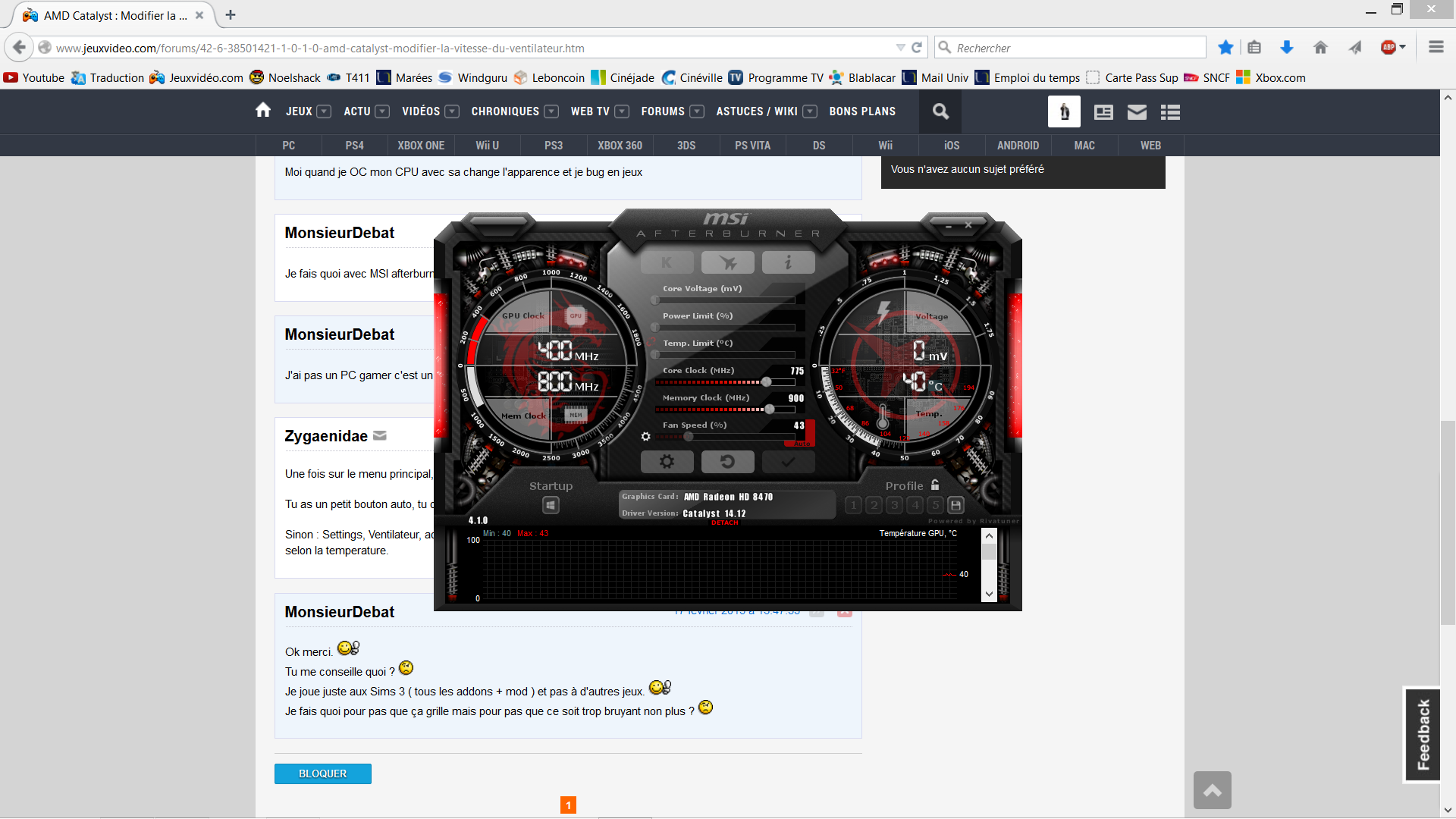Bookmark this page with star icon
Image resolution: width=1456 pixels, height=819 pixels.
(x=1225, y=48)
